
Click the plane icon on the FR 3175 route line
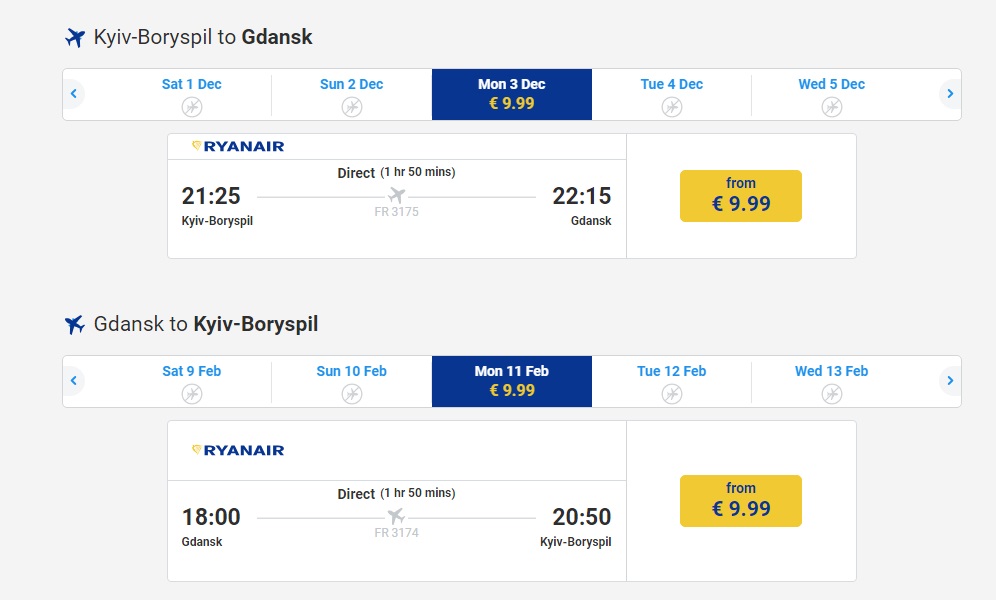(x=397, y=195)
